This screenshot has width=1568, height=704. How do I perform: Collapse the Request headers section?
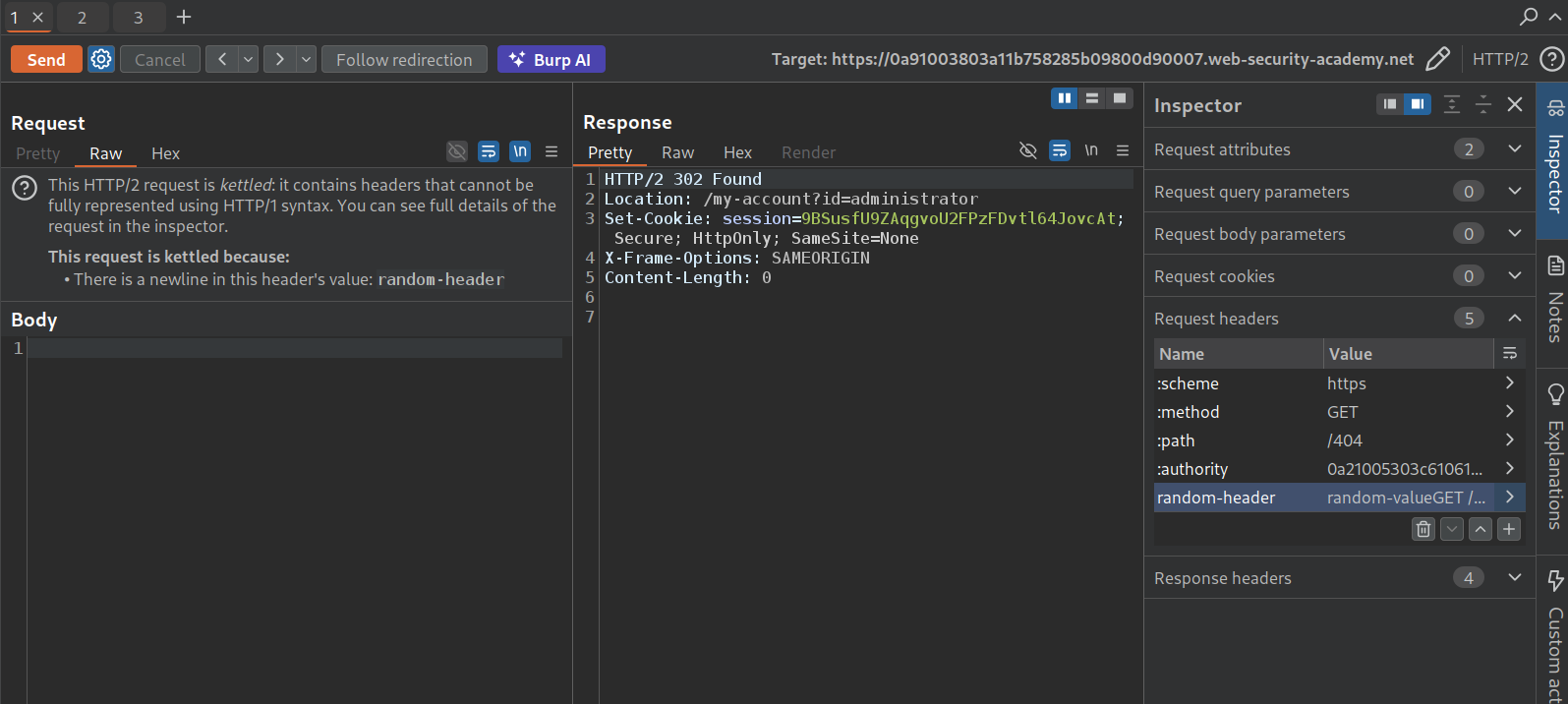coord(1514,318)
